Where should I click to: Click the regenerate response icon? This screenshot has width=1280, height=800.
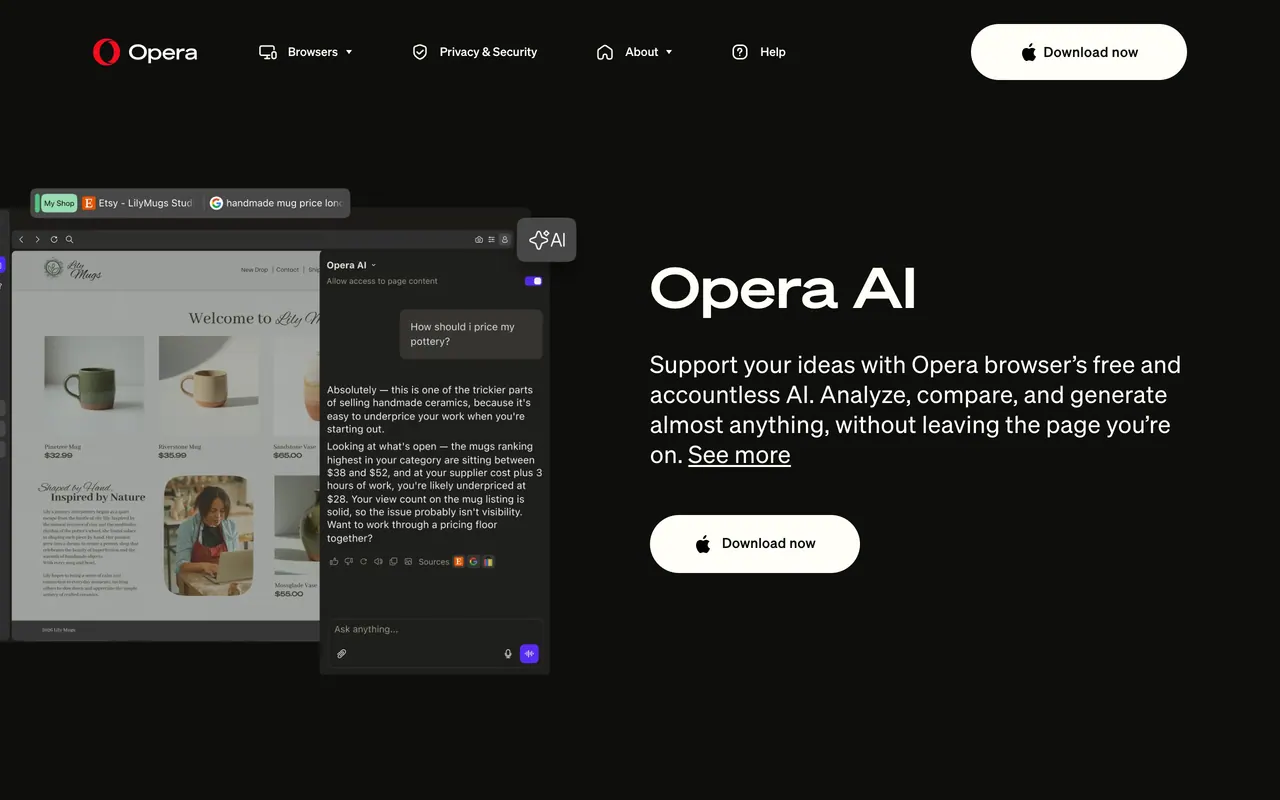363,562
